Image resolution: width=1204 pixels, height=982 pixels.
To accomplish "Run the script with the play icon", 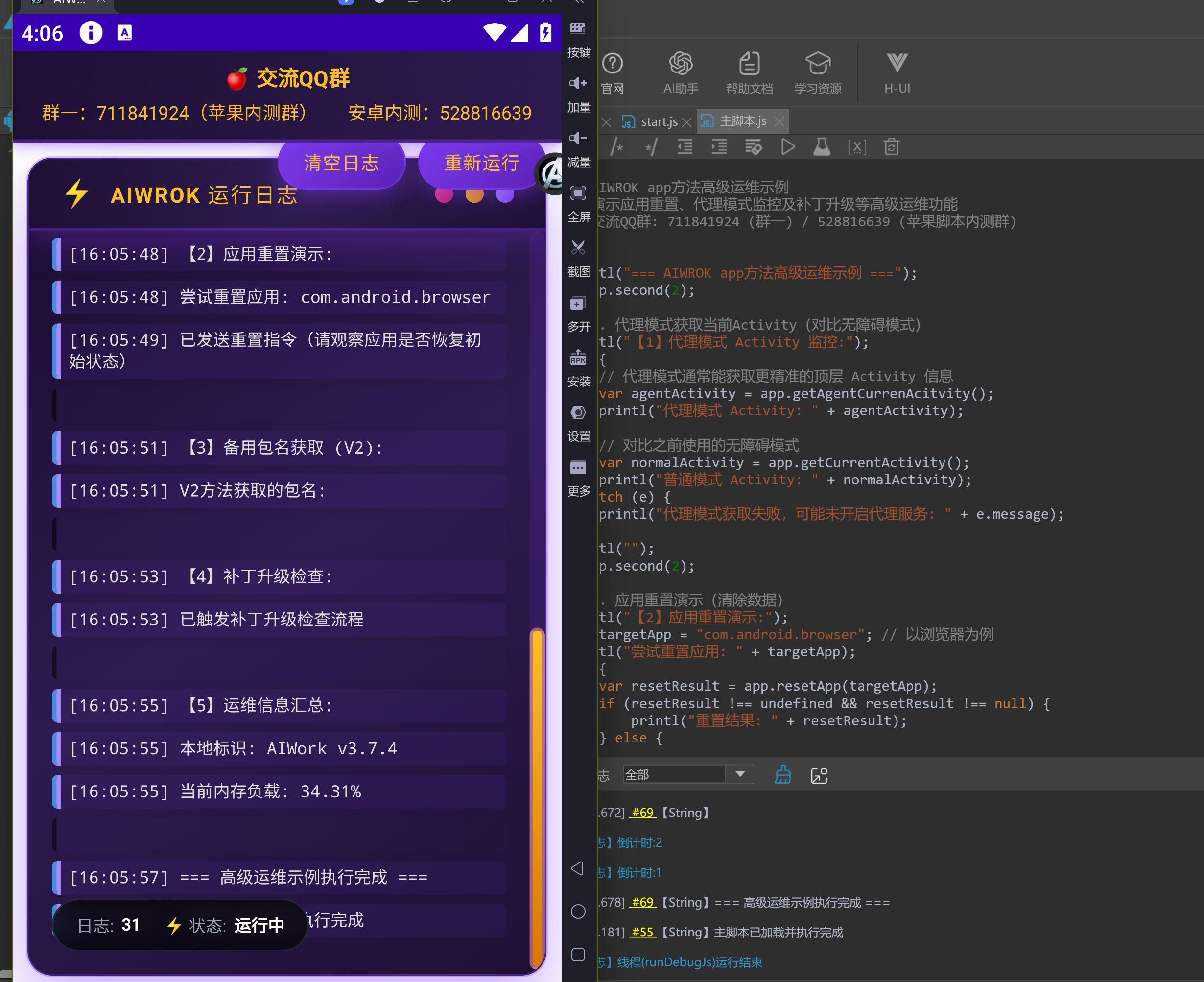I will [x=788, y=147].
